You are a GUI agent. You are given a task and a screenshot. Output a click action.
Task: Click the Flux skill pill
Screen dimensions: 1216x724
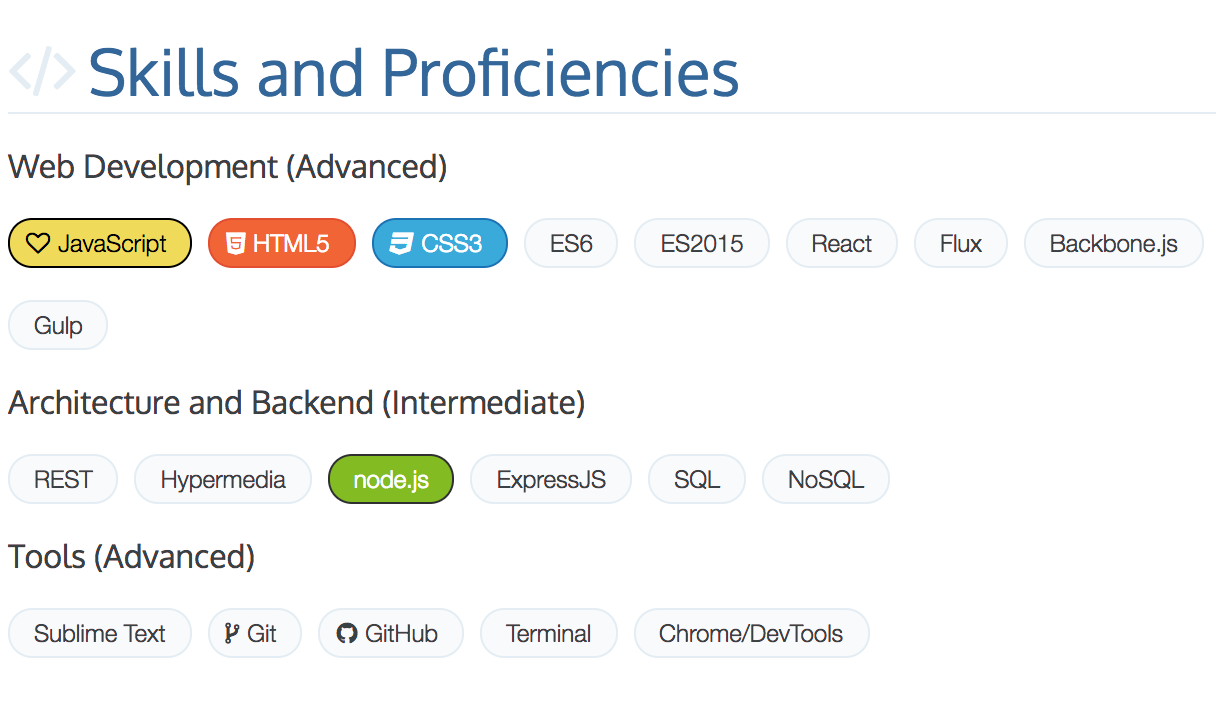961,244
